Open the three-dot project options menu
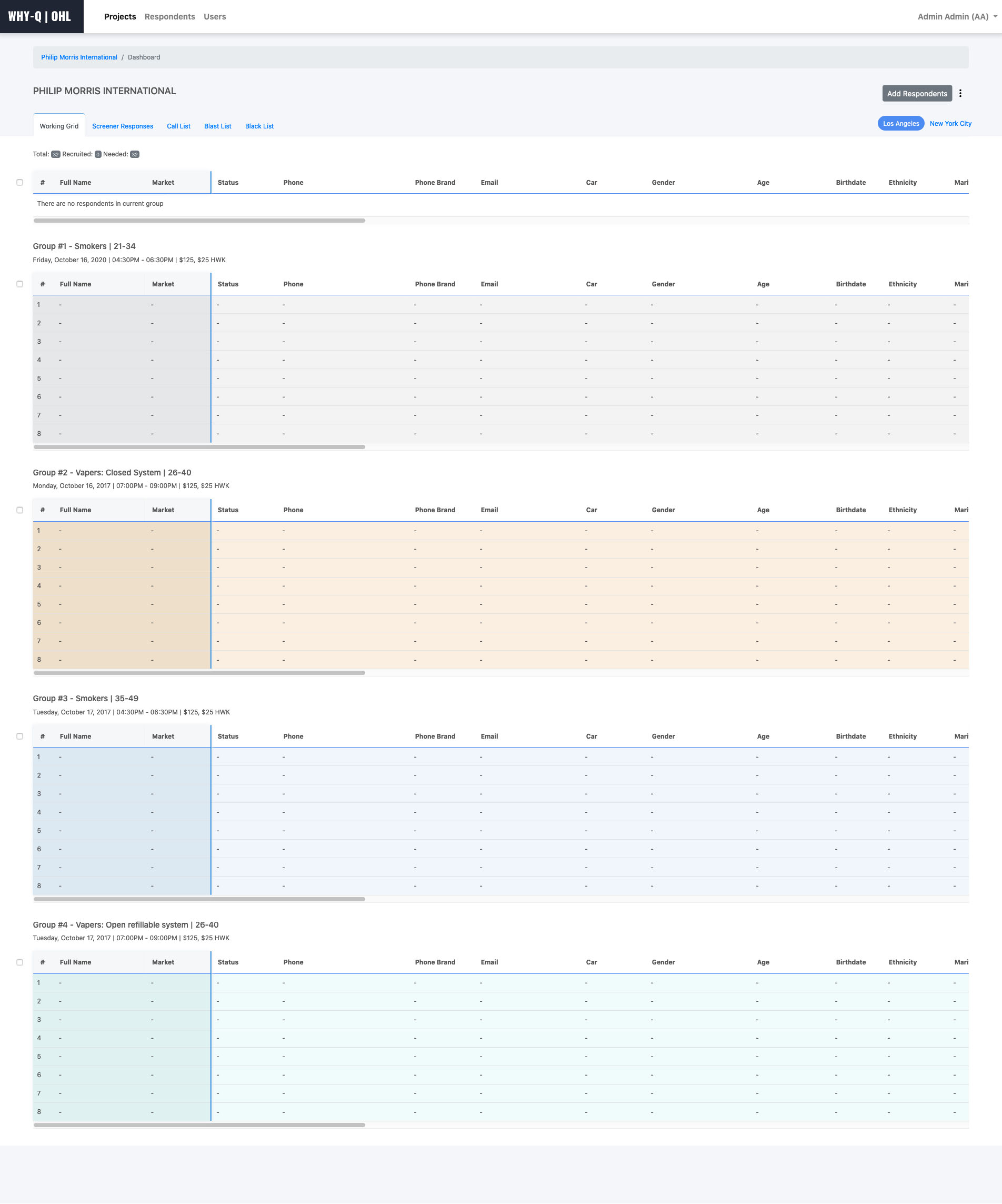 tap(960, 94)
